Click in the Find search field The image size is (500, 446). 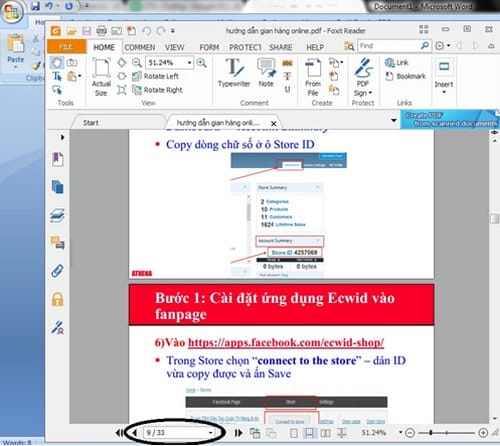point(388,46)
